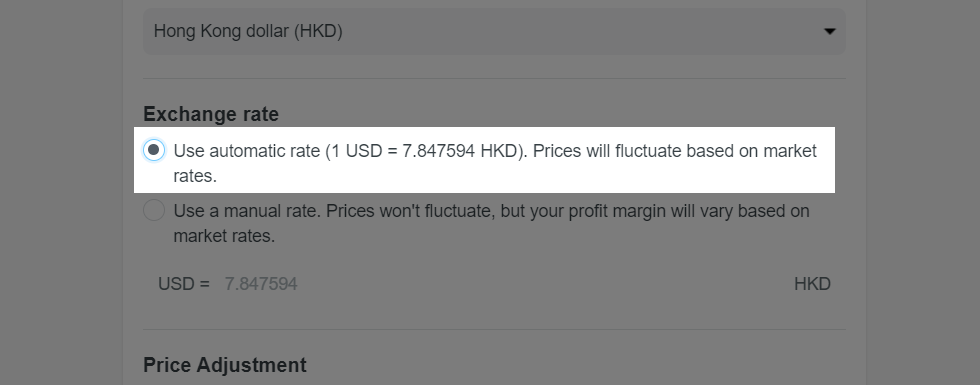
Task: Open the Hong Kong dollar (HKD) currency dropdown
Action: pos(494,31)
